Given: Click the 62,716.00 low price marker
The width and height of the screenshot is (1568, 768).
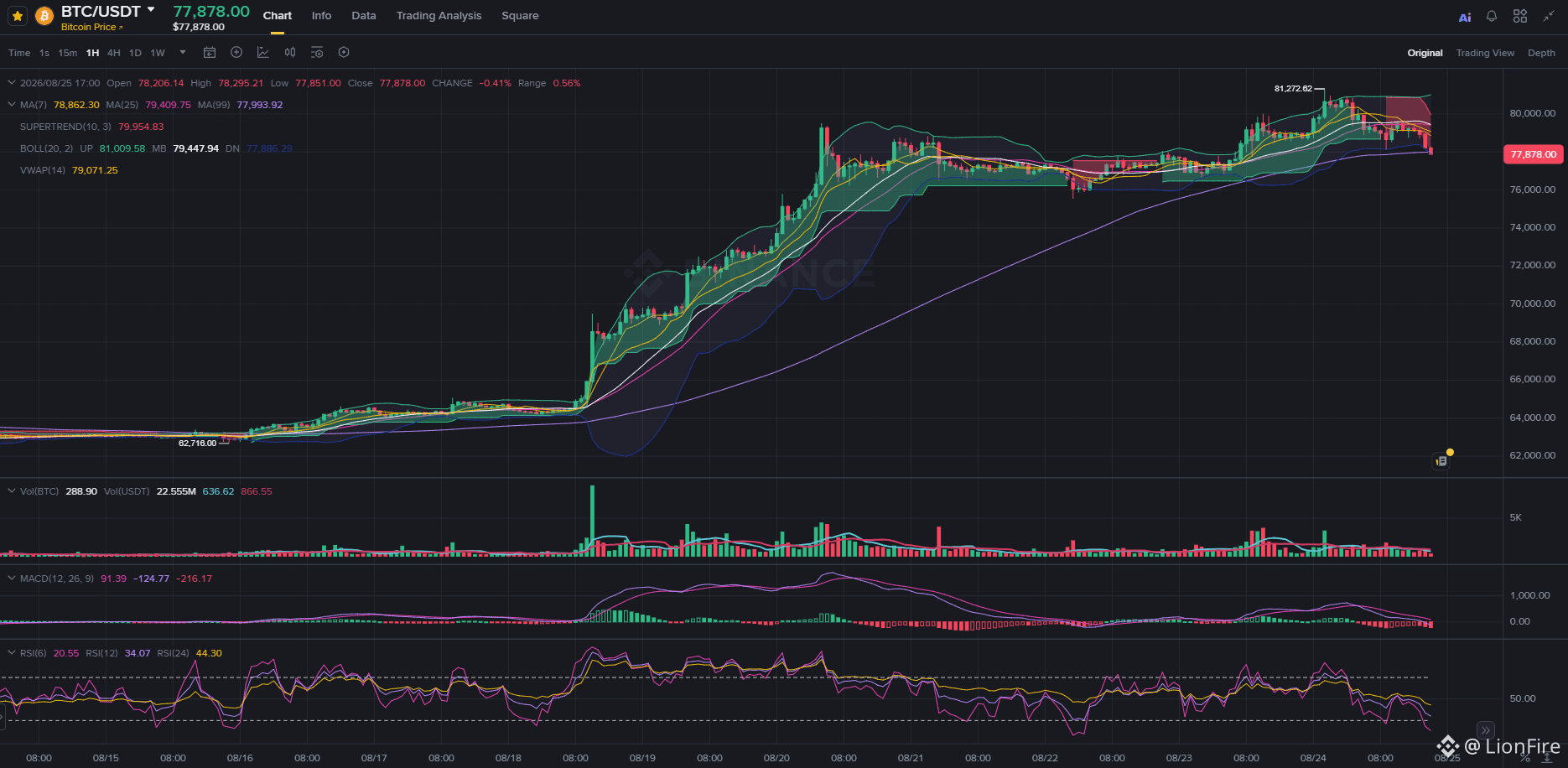Looking at the screenshot, I should pyautogui.click(x=197, y=444).
